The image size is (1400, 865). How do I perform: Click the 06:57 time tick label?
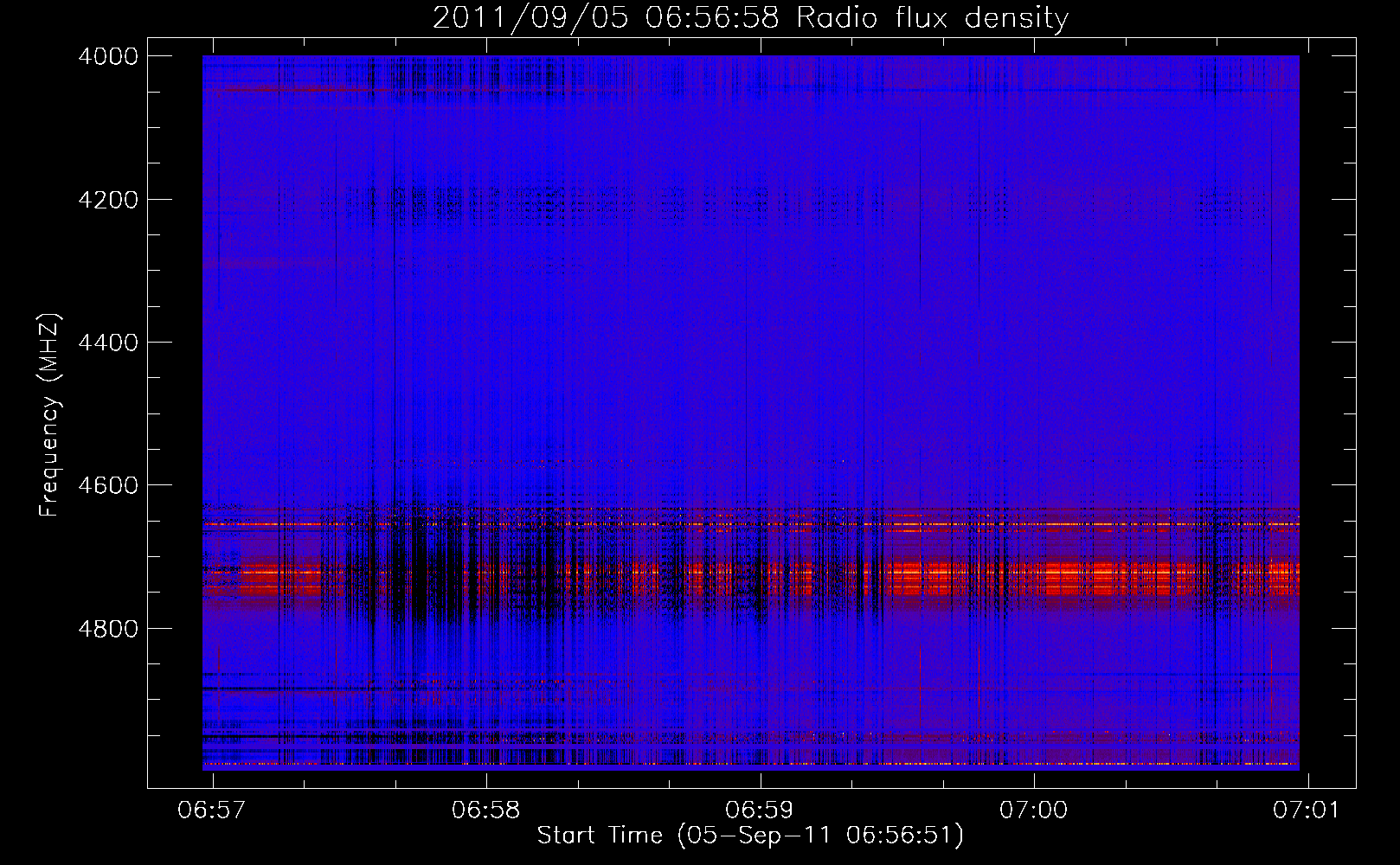pos(212,810)
